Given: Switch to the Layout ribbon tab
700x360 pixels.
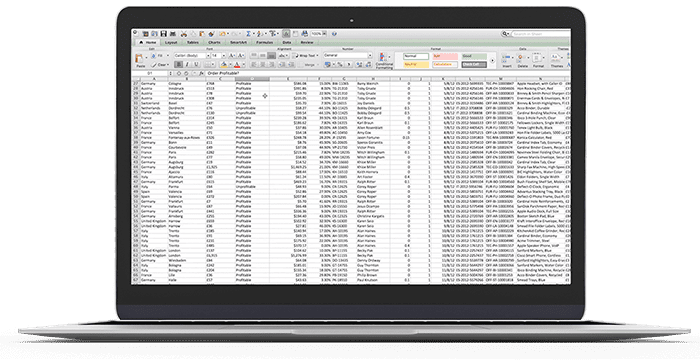Looking at the screenshot, I should 171,42.
